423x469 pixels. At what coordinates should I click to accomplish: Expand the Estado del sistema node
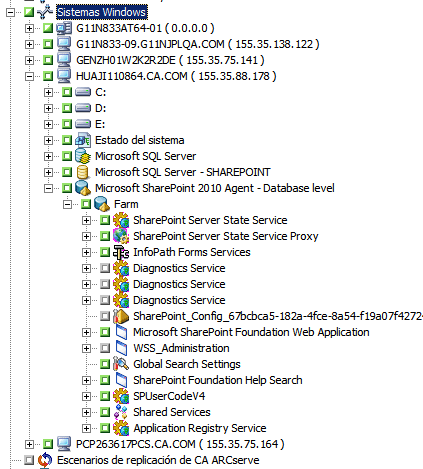(x=48, y=140)
